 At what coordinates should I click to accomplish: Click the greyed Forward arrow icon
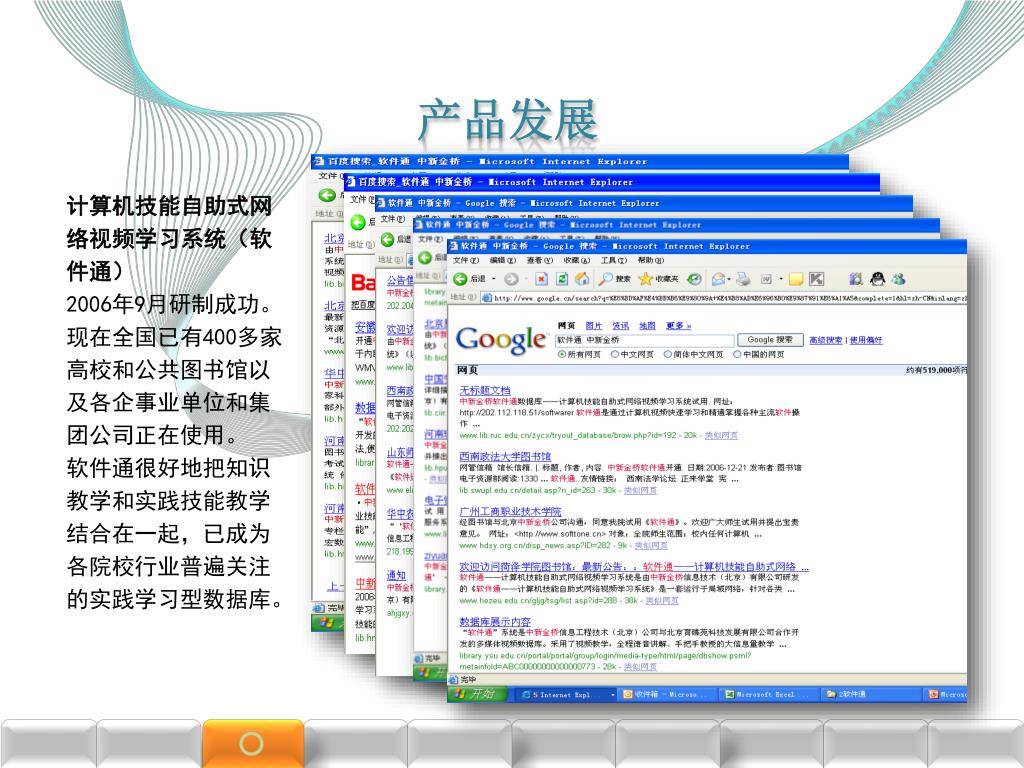511,279
